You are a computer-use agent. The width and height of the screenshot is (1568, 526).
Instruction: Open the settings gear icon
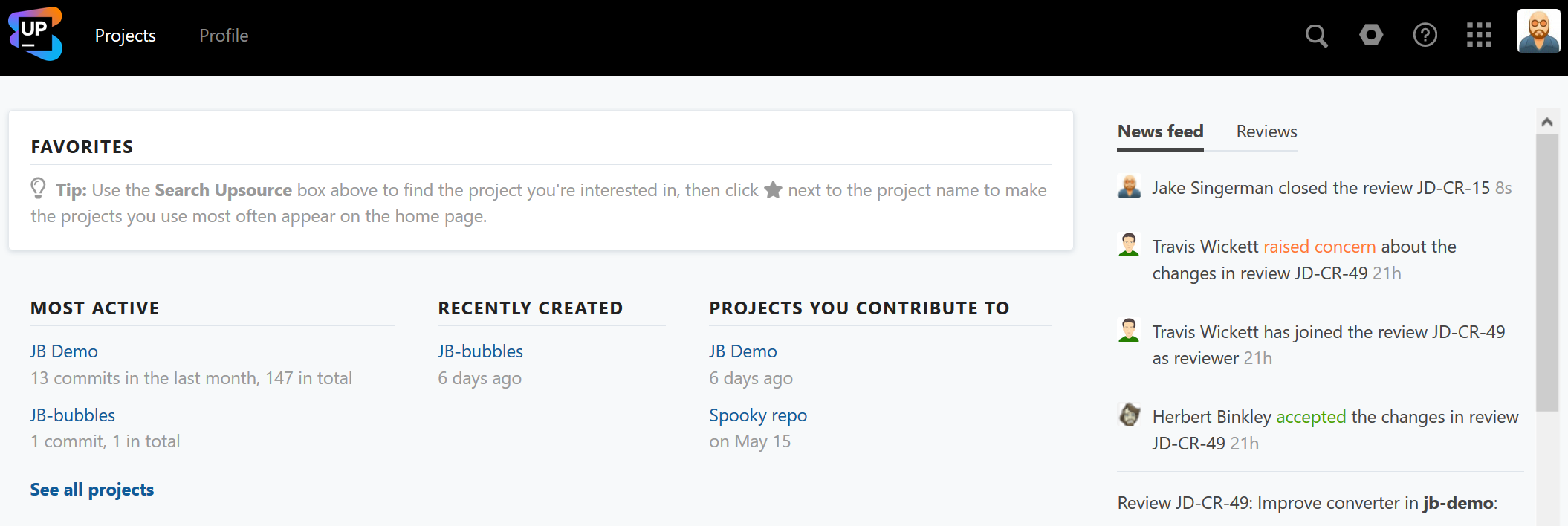coord(1371,35)
